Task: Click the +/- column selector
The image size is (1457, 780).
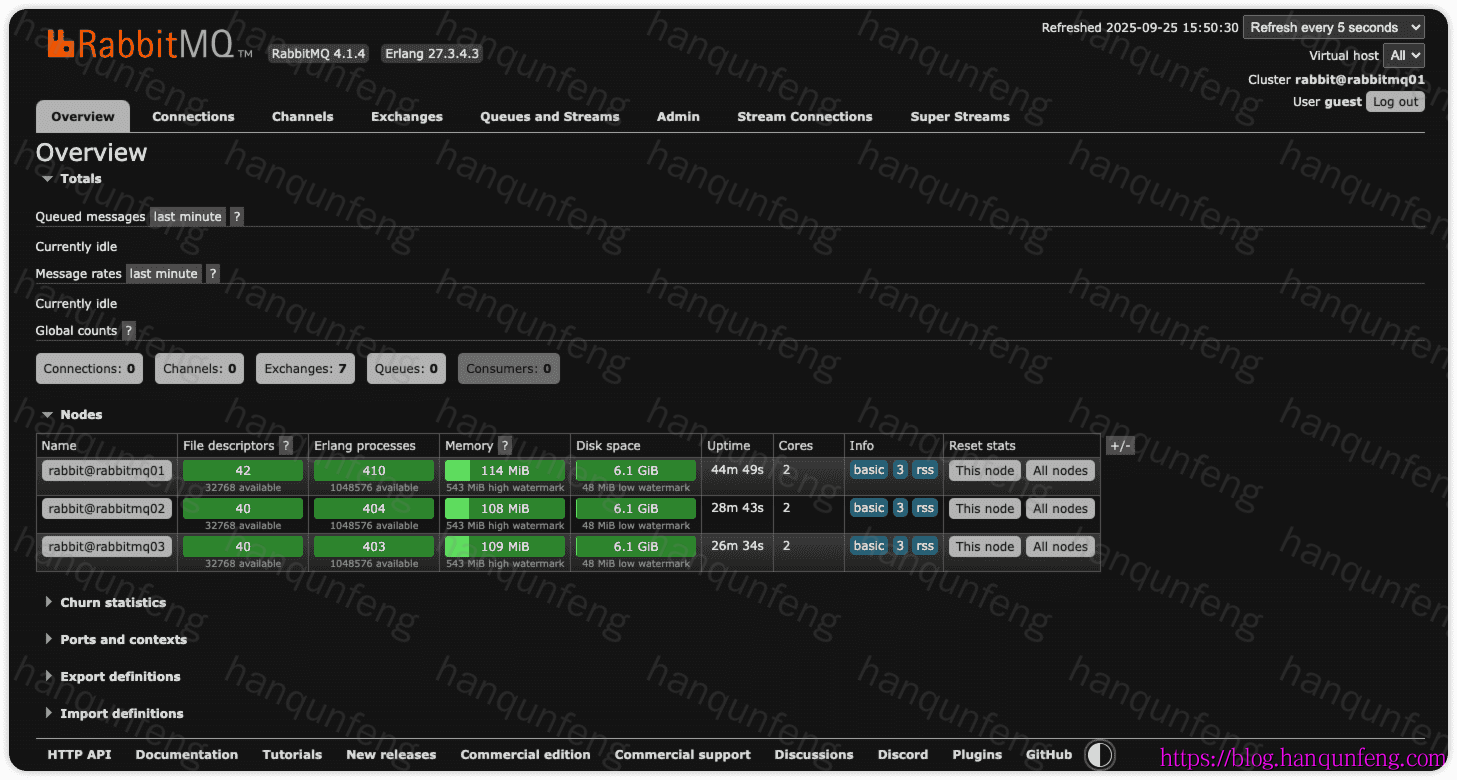Action: coord(1120,446)
